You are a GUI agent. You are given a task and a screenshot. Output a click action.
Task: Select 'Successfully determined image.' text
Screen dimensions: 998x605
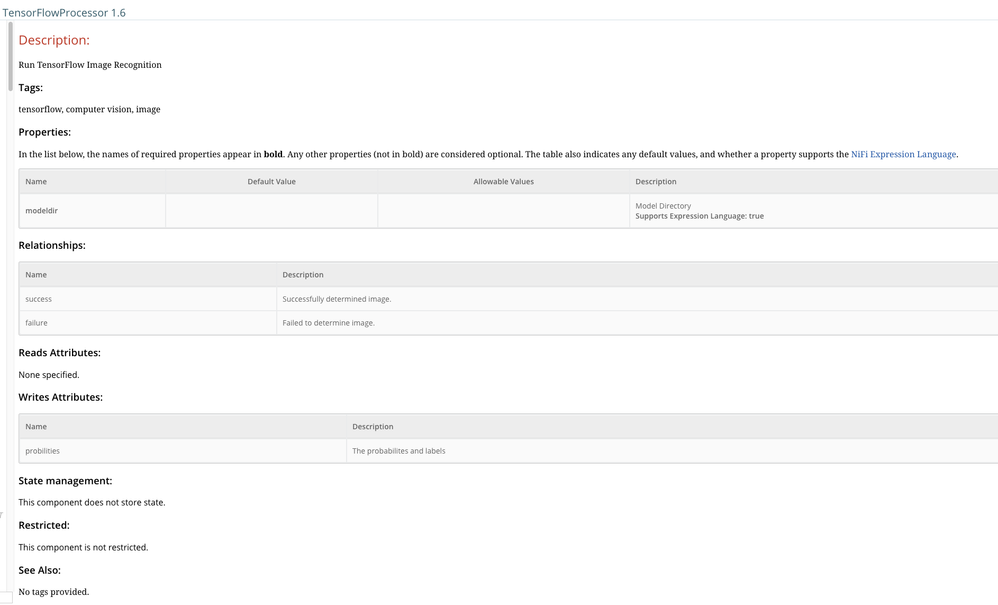click(x=337, y=299)
